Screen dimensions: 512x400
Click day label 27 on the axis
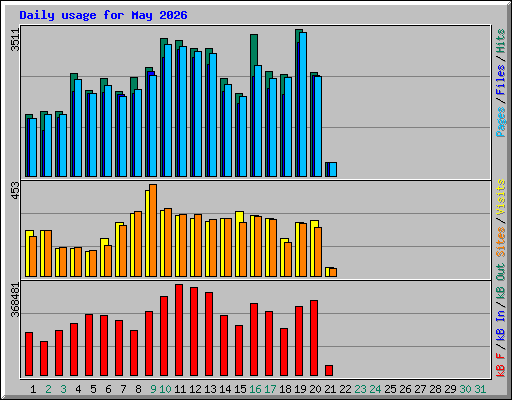(420, 389)
